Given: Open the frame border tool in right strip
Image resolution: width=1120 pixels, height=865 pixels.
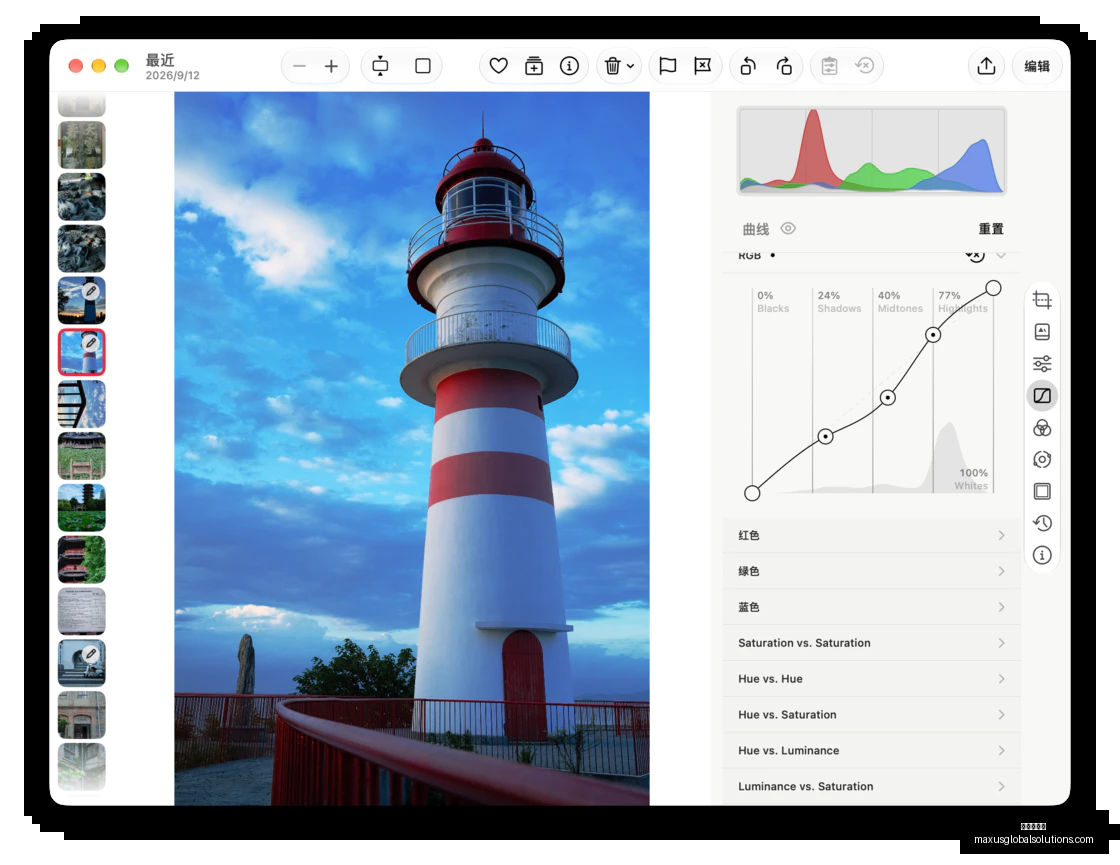Looking at the screenshot, I should click(x=1042, y=491).
